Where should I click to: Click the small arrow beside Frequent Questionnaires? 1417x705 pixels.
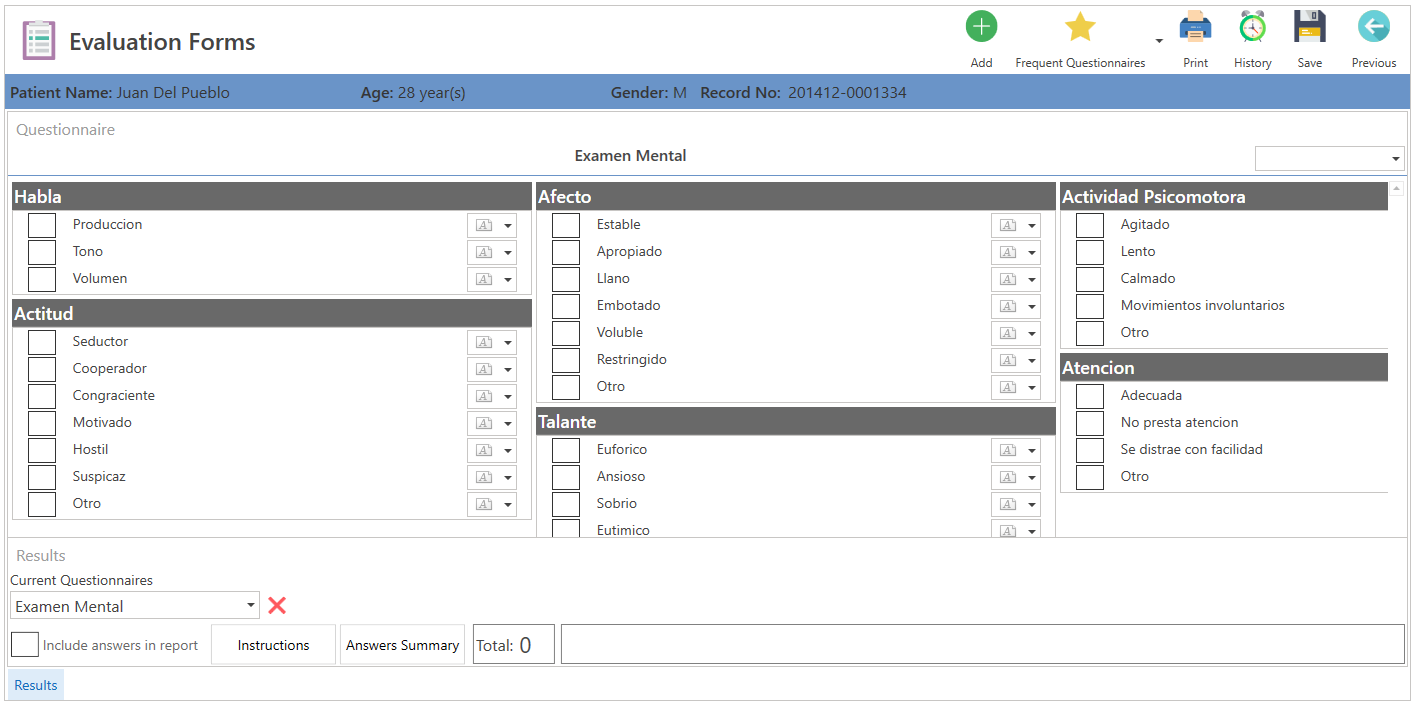point(1158,40)
